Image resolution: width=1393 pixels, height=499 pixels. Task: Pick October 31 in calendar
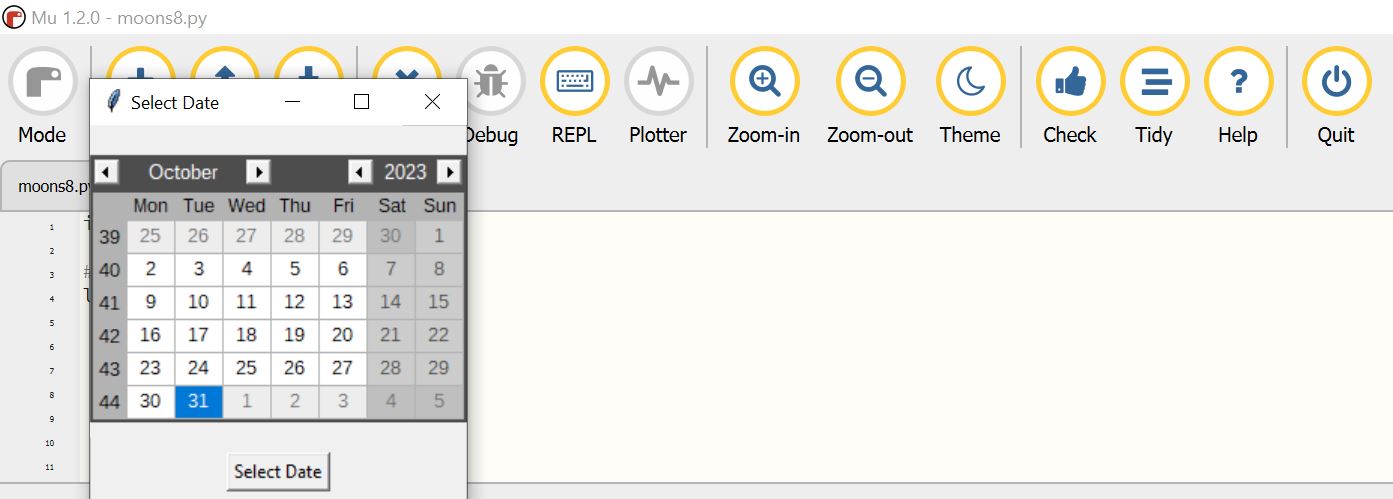click(x=198, y=401)
